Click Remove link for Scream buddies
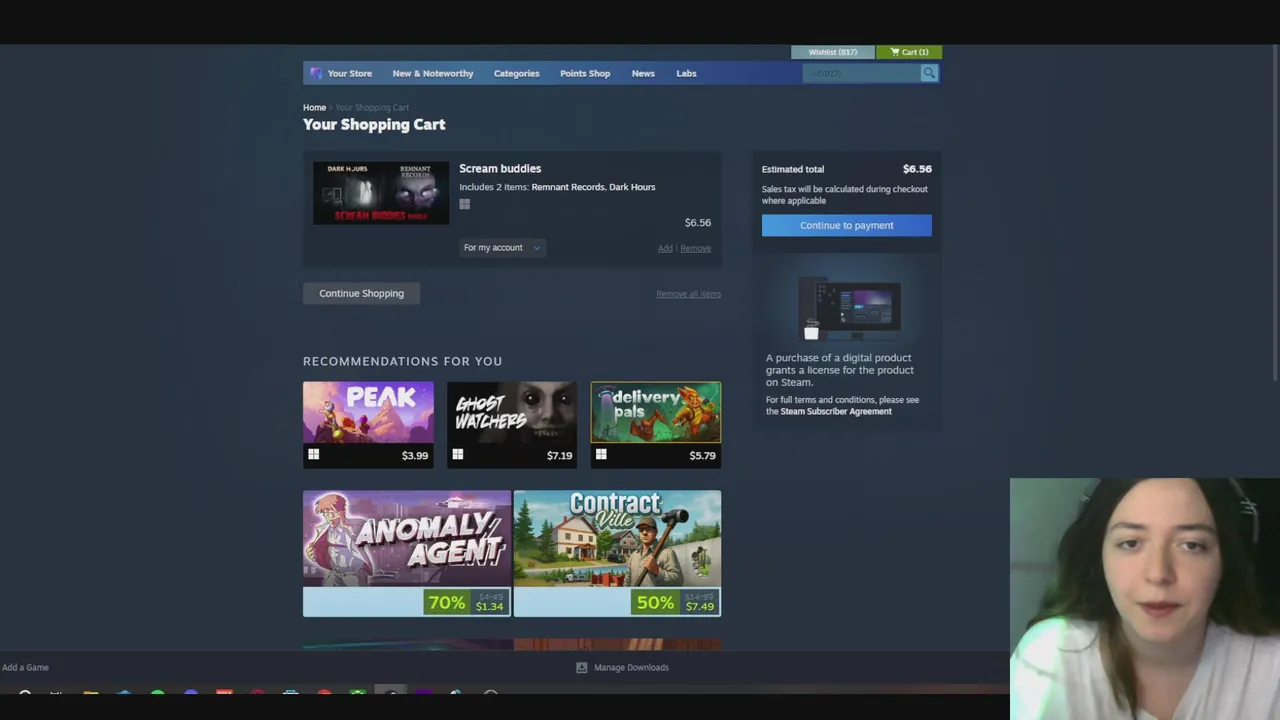Image resolution: width=1280 pixels, height=720 pixels. [695, 248]
